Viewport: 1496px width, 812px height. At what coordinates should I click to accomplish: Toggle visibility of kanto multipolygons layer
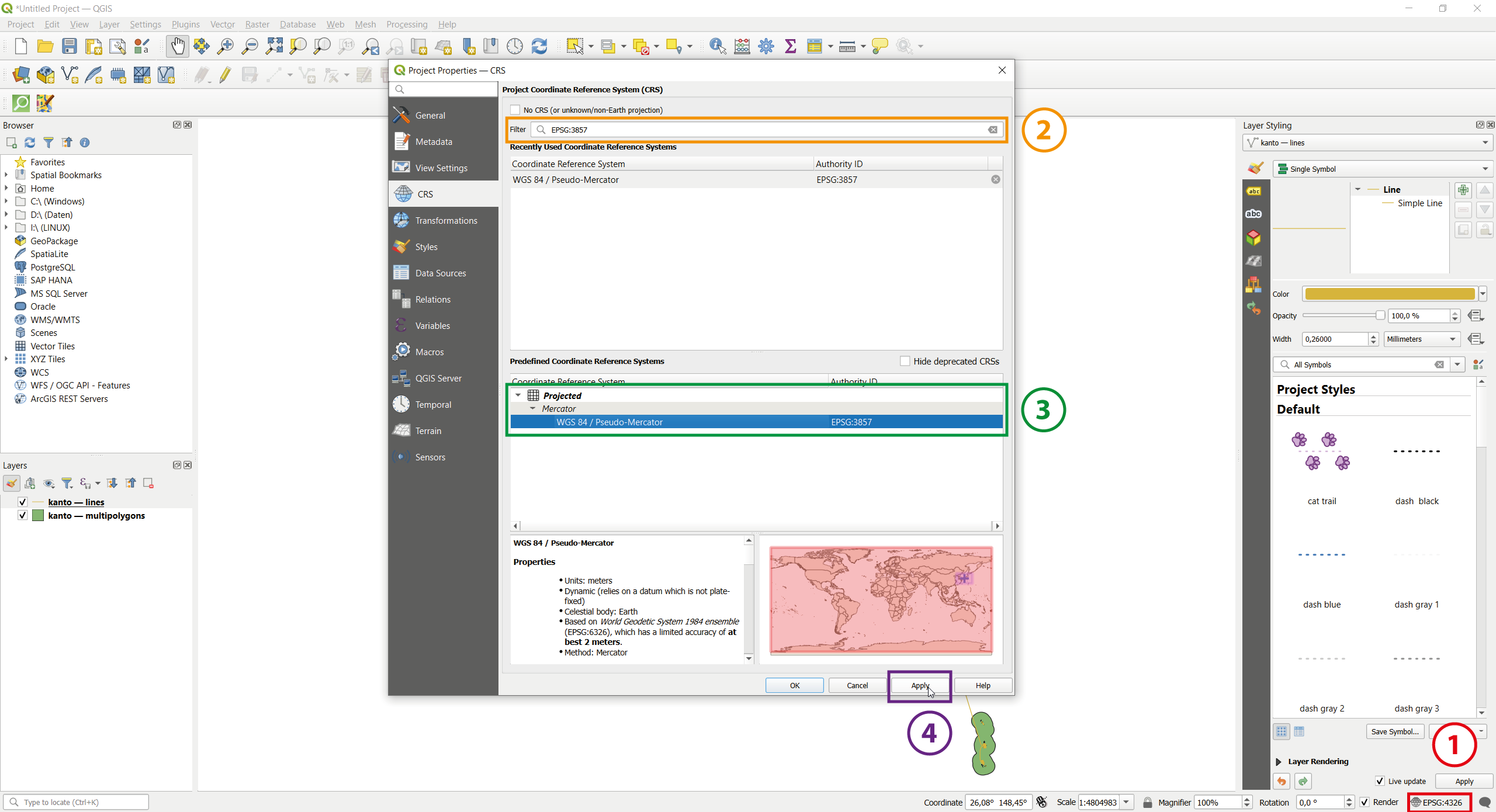point(22,515)
